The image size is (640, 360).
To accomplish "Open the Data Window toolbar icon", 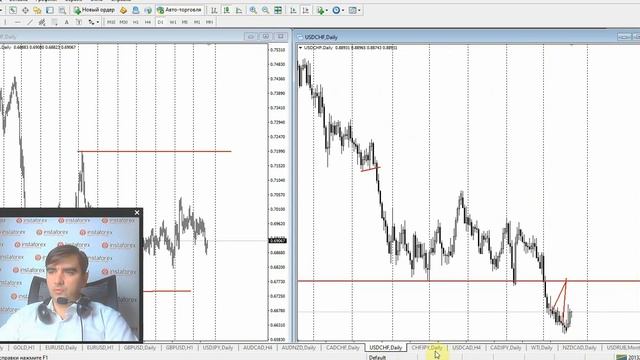I will (25, 10).
